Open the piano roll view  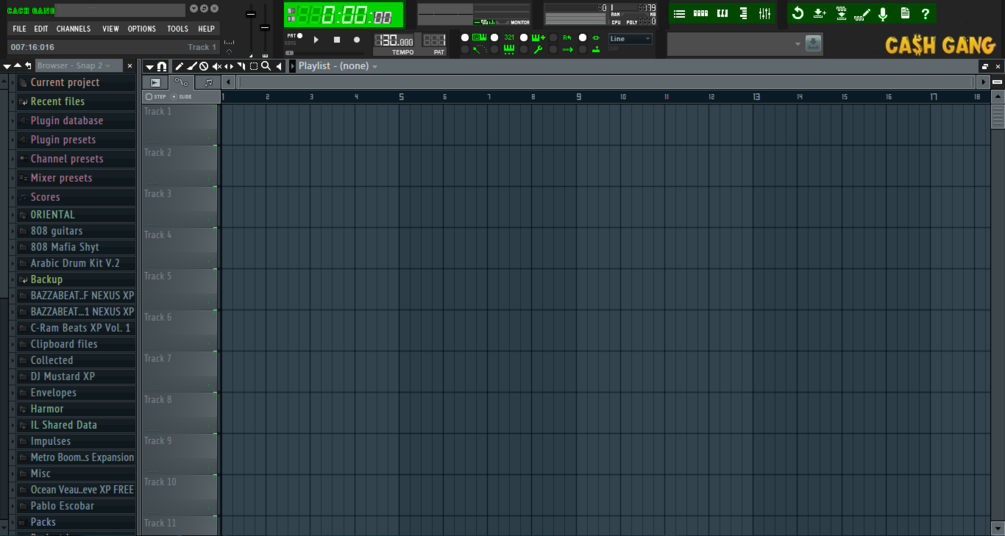tap(722, 13)
